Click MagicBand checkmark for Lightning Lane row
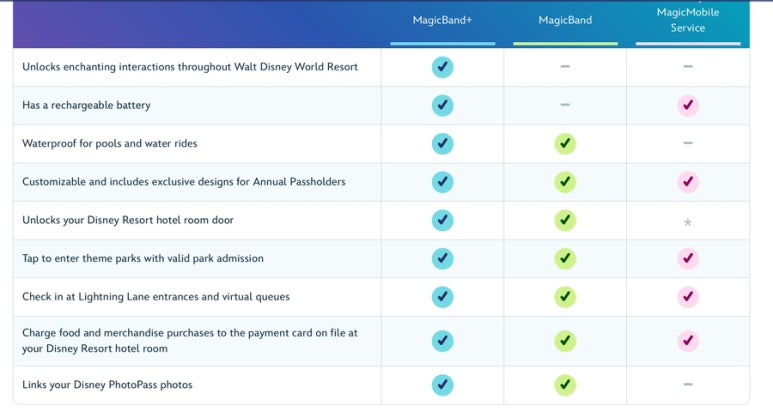 (x=565, y=297)
